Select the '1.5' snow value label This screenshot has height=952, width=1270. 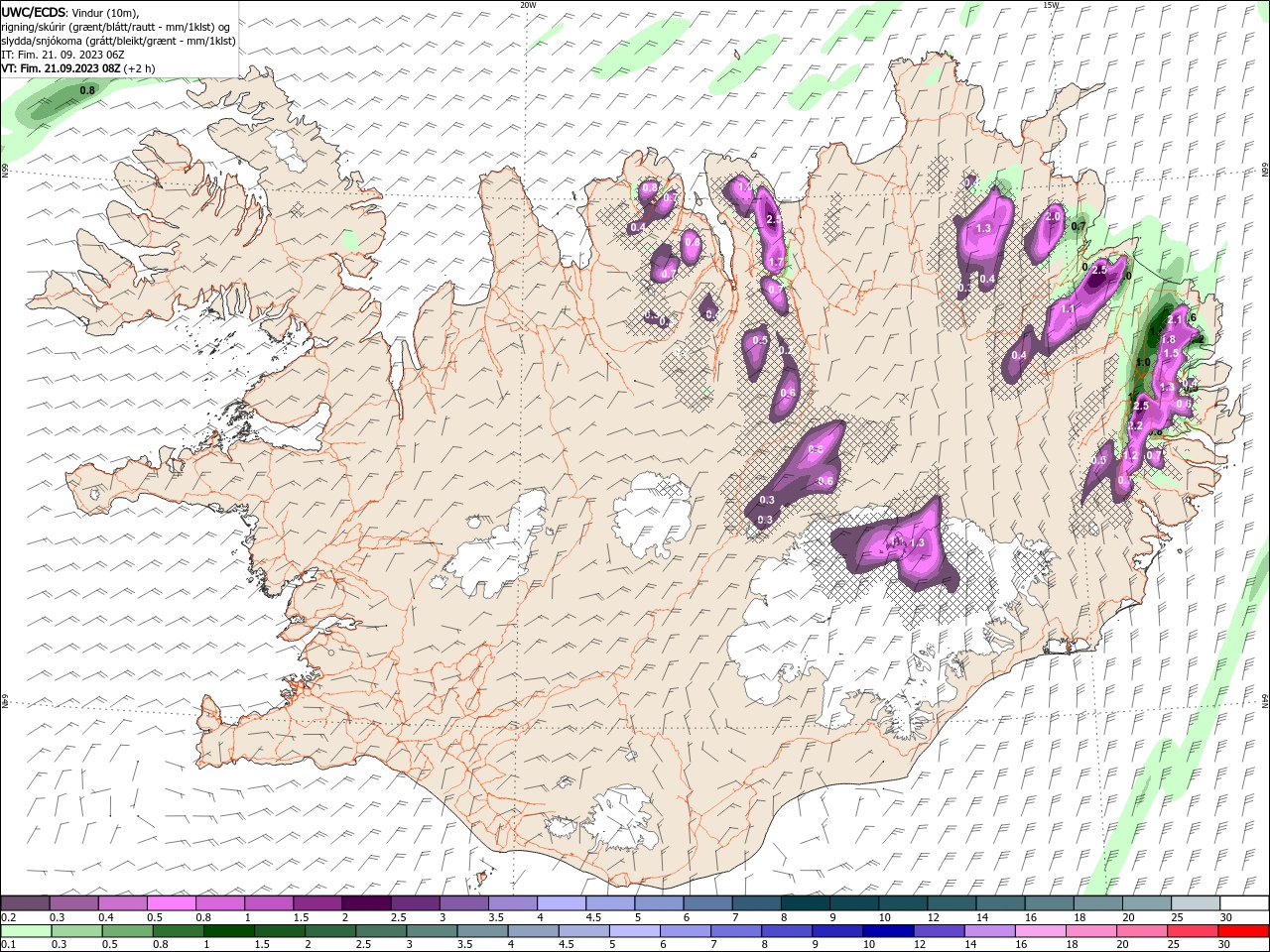(x=1171, y=353)
